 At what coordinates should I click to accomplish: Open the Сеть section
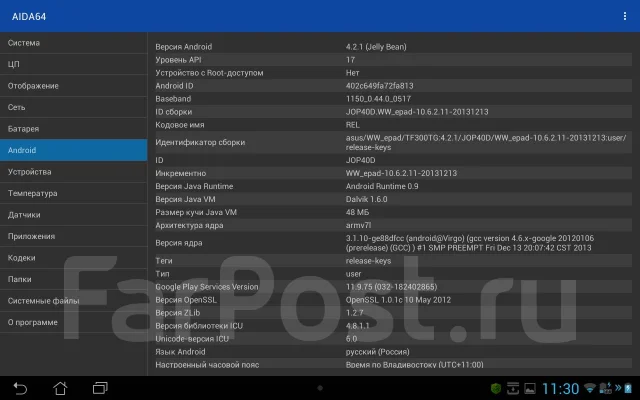click(73, 107)
